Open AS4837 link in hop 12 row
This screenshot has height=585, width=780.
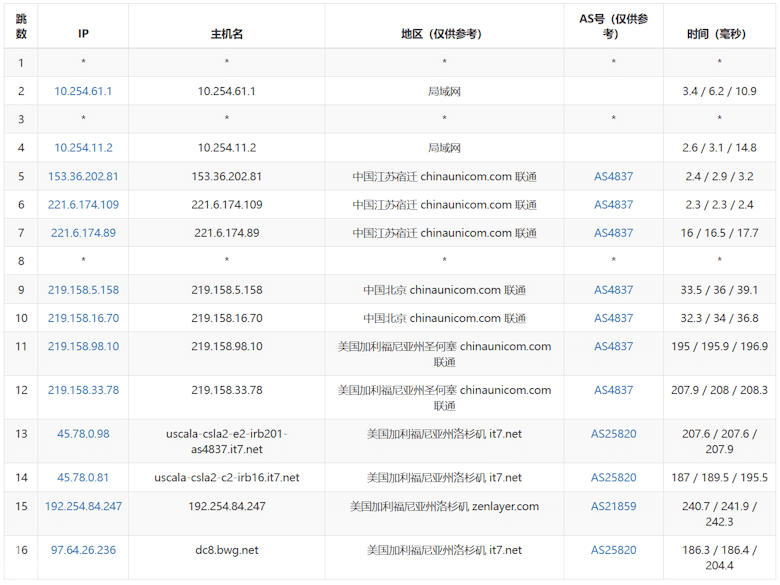[x=613, y=390]
